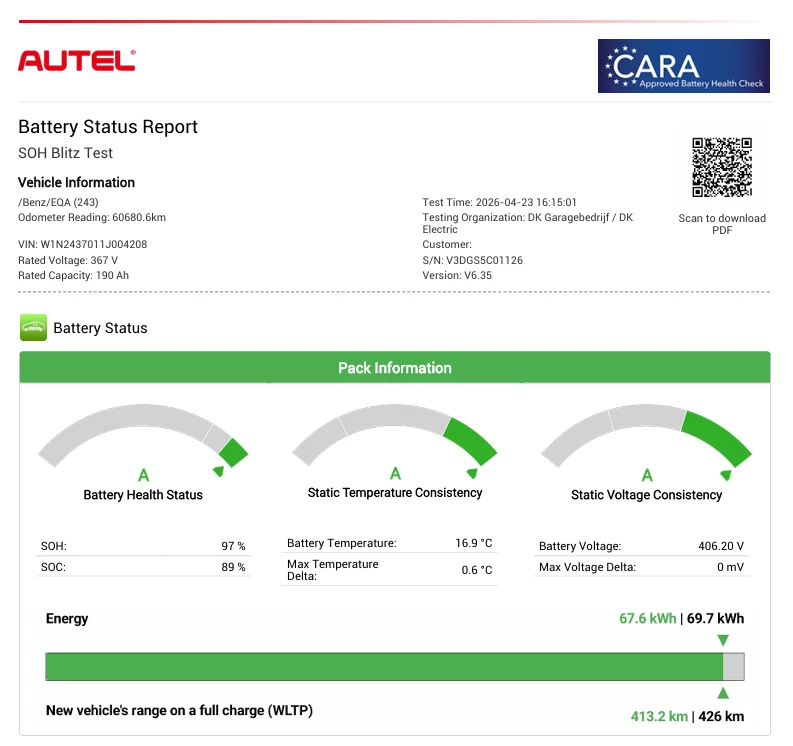
Task: Click the SOC 89 % row
Action: point(143,567)
